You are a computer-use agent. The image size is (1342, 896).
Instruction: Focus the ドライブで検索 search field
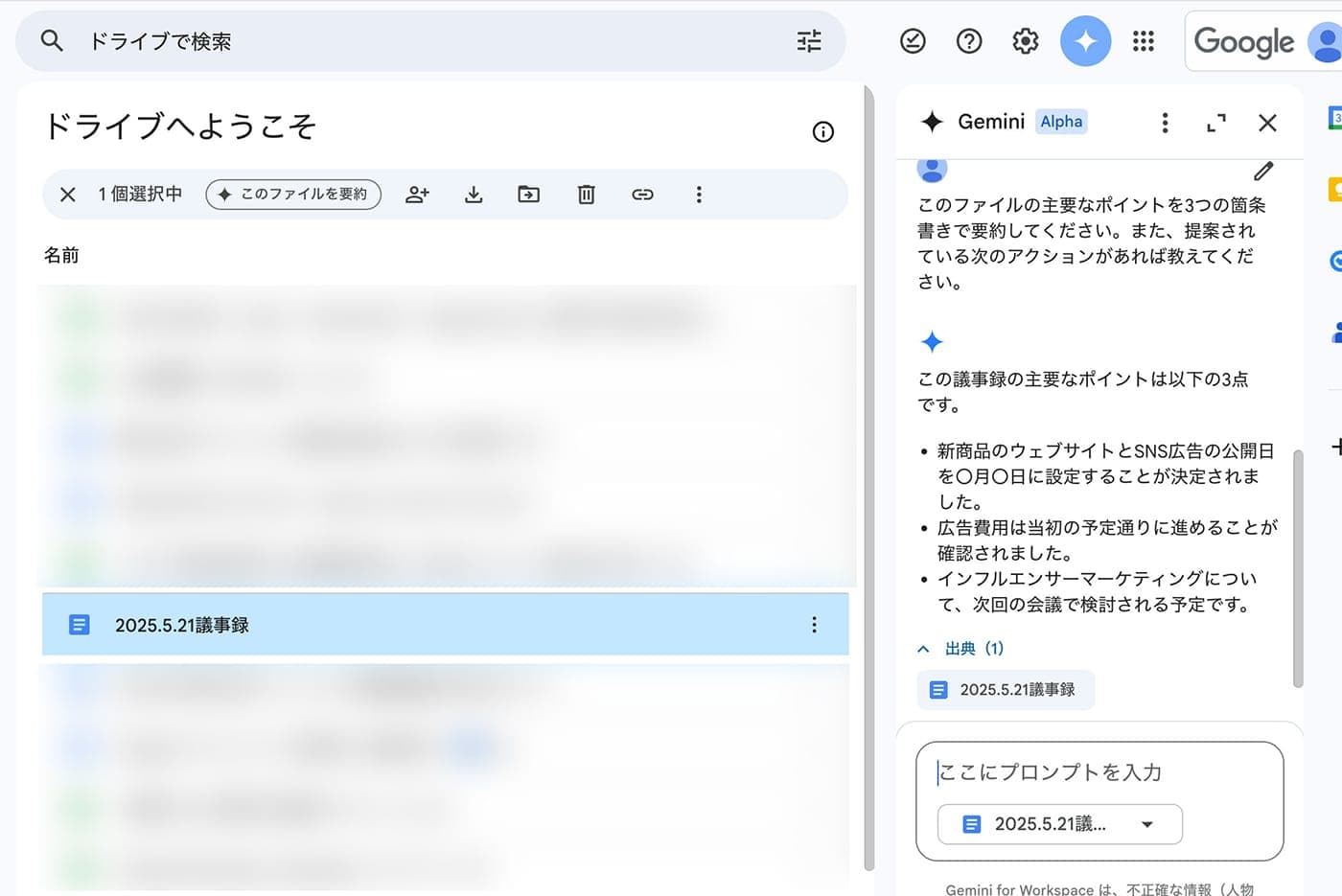[431, 41]
